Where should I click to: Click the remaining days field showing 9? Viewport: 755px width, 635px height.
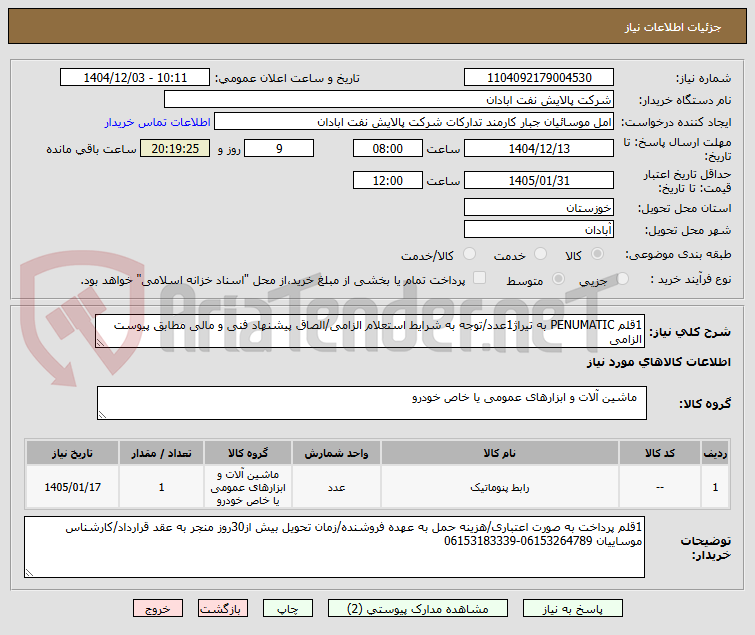pos(279,148)
